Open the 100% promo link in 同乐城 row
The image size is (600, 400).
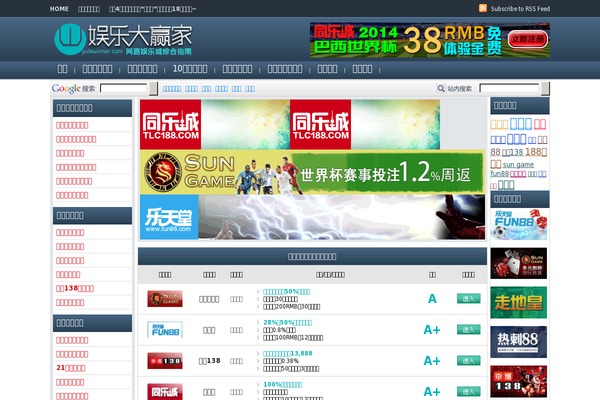click(283, 384)
